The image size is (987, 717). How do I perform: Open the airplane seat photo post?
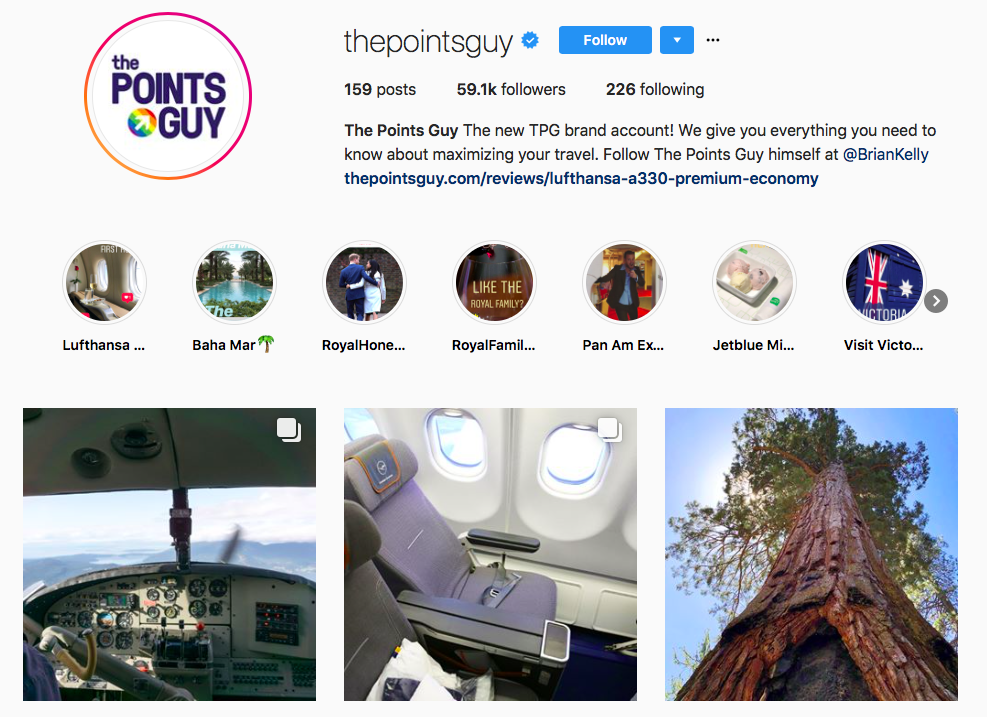[490, 554]
